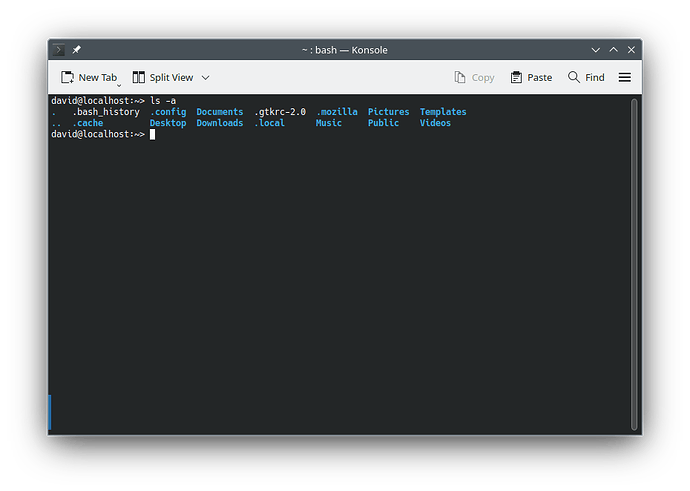Click the Copy toolbar icon
This screenshot has height=491, width=690.
coord(474,78)
